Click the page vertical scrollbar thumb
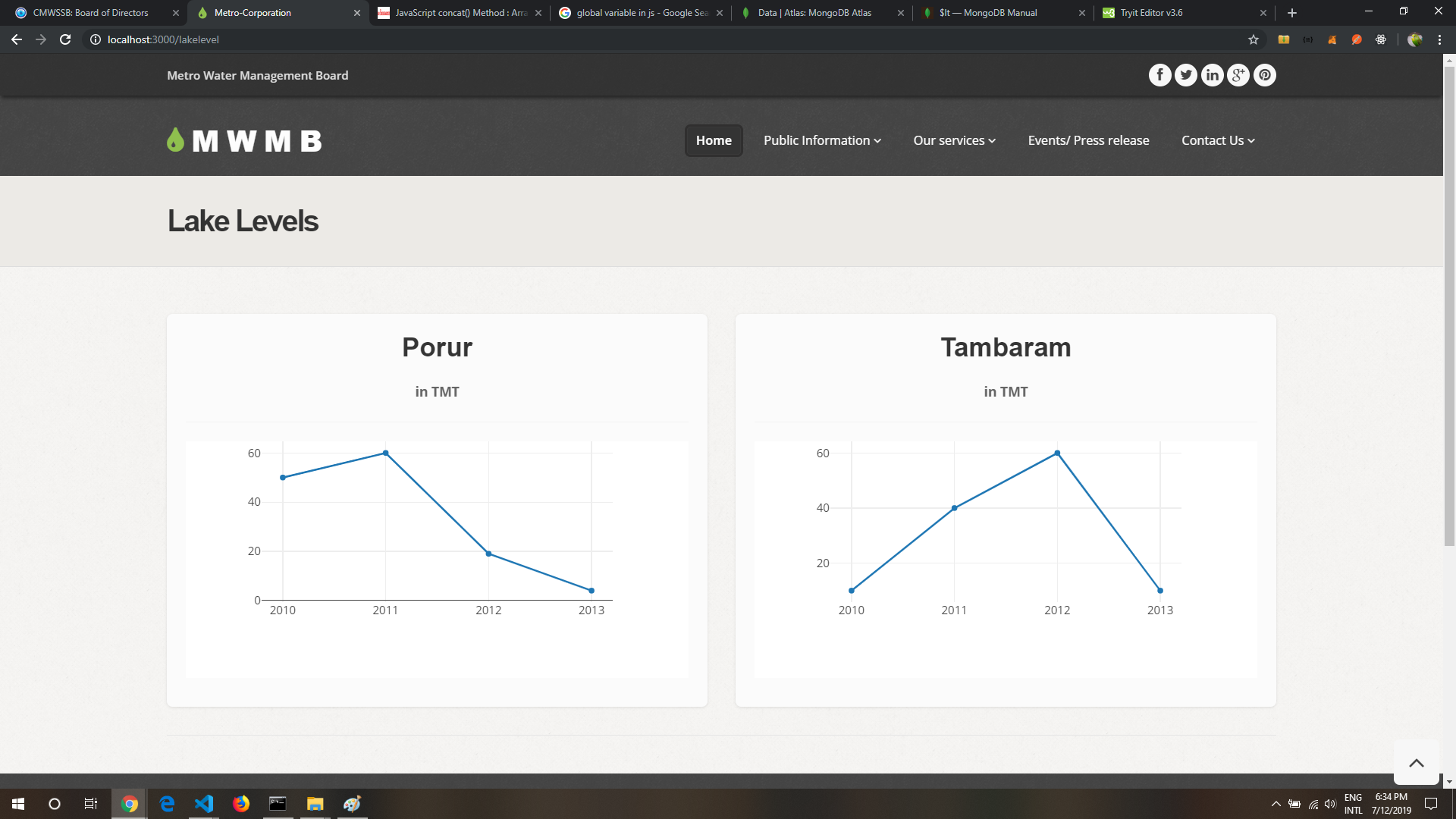The height and width of the screenshot is (819, 1456). click(x=1449, y=305)
